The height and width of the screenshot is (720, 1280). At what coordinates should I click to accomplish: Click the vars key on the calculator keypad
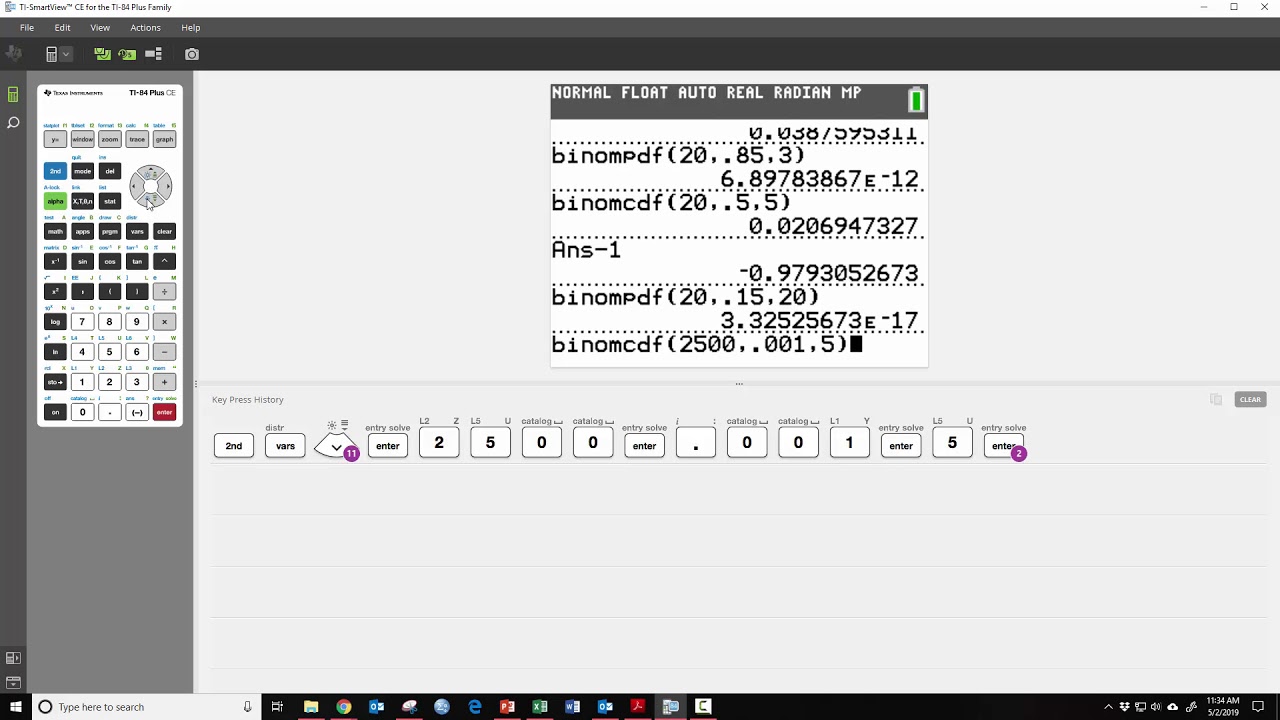point(137,231)
